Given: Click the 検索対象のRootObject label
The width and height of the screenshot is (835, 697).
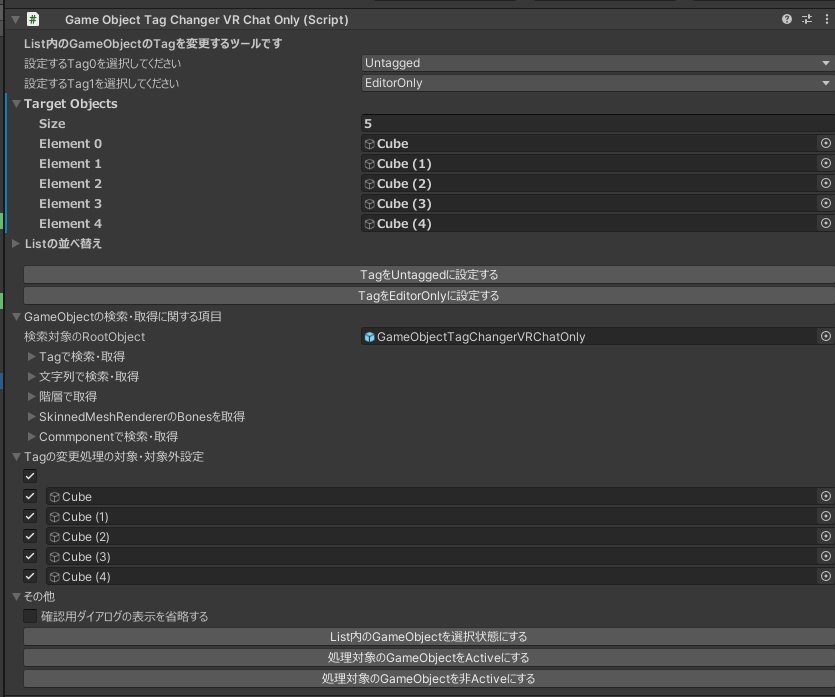Looking at the screenshot, I should pos(85,337).
